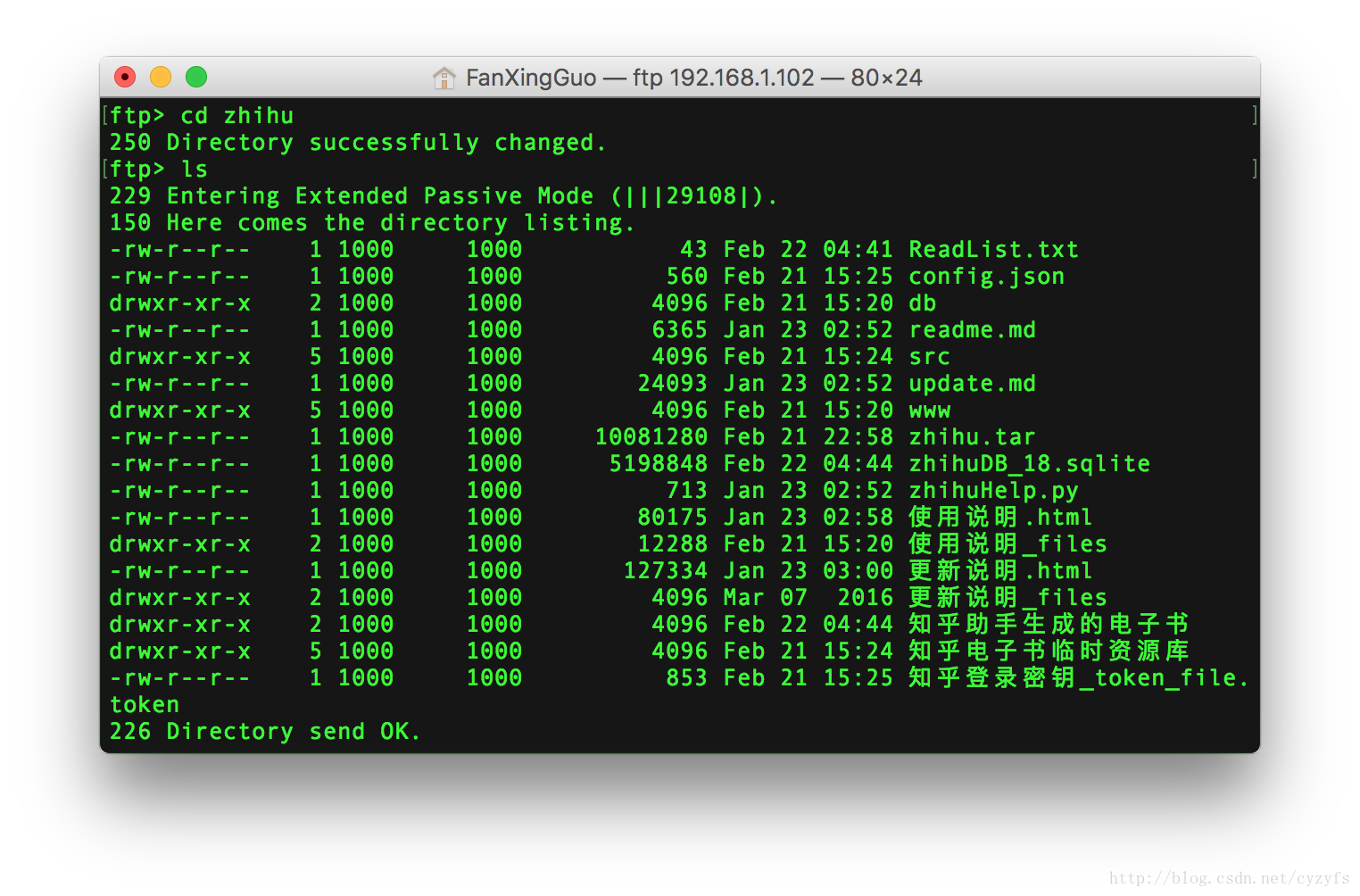The image size is (1360, 896).
Task: Click permissions of the ReadList.txt row
Action: [179, 250]
